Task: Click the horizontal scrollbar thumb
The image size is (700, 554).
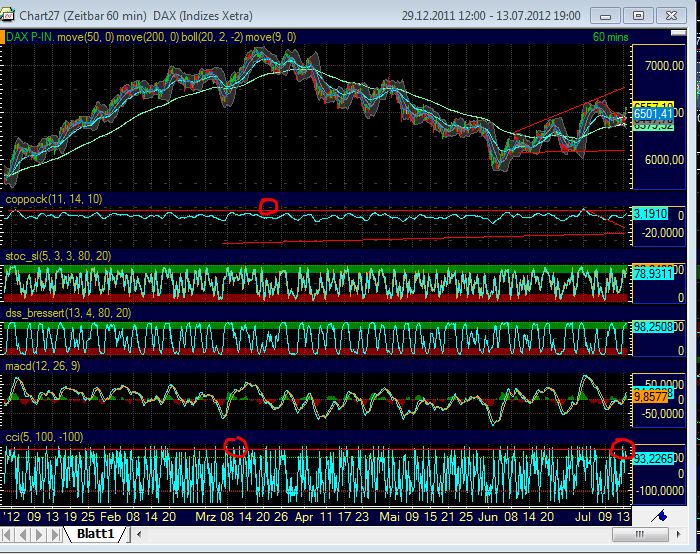Action: coord(640,534)
